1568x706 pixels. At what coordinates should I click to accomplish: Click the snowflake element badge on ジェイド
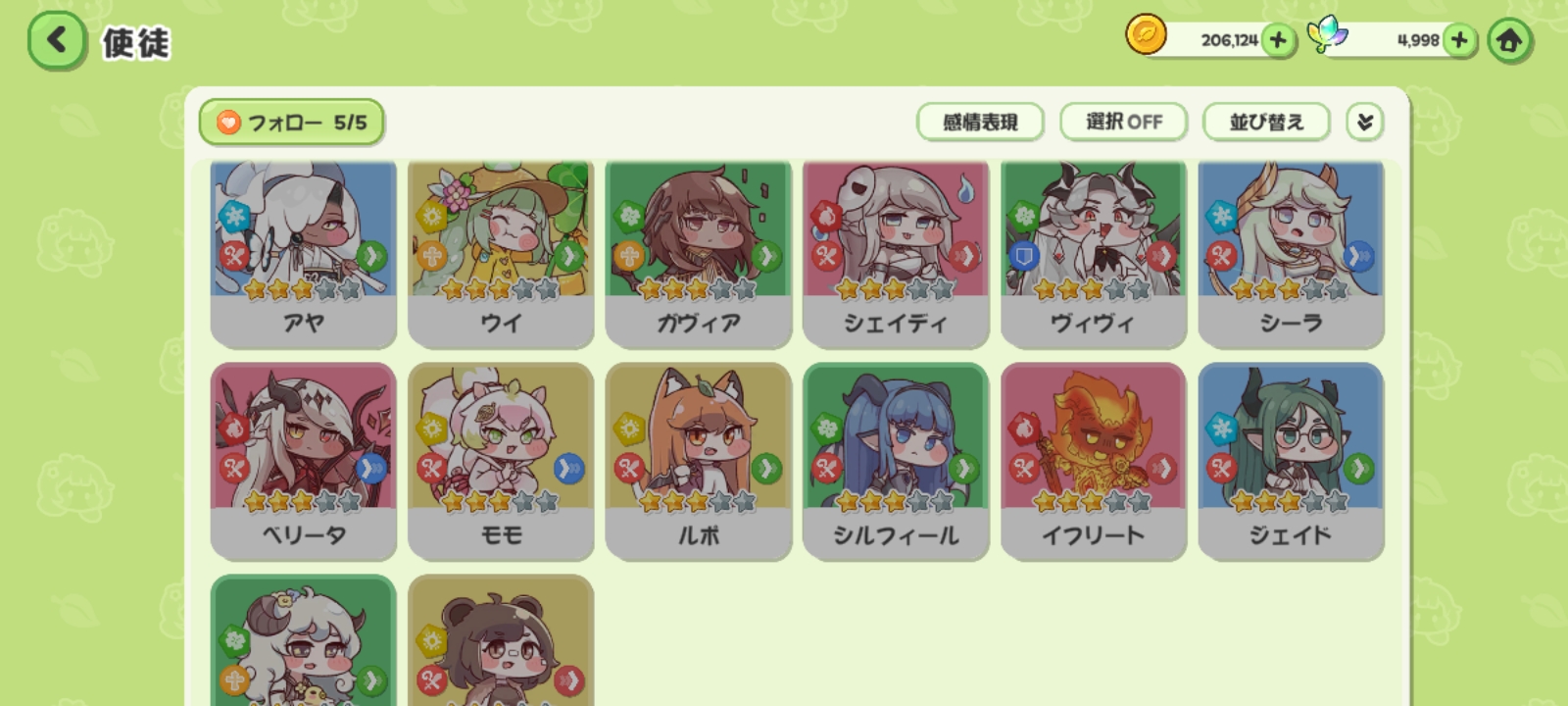[1222, 429]
